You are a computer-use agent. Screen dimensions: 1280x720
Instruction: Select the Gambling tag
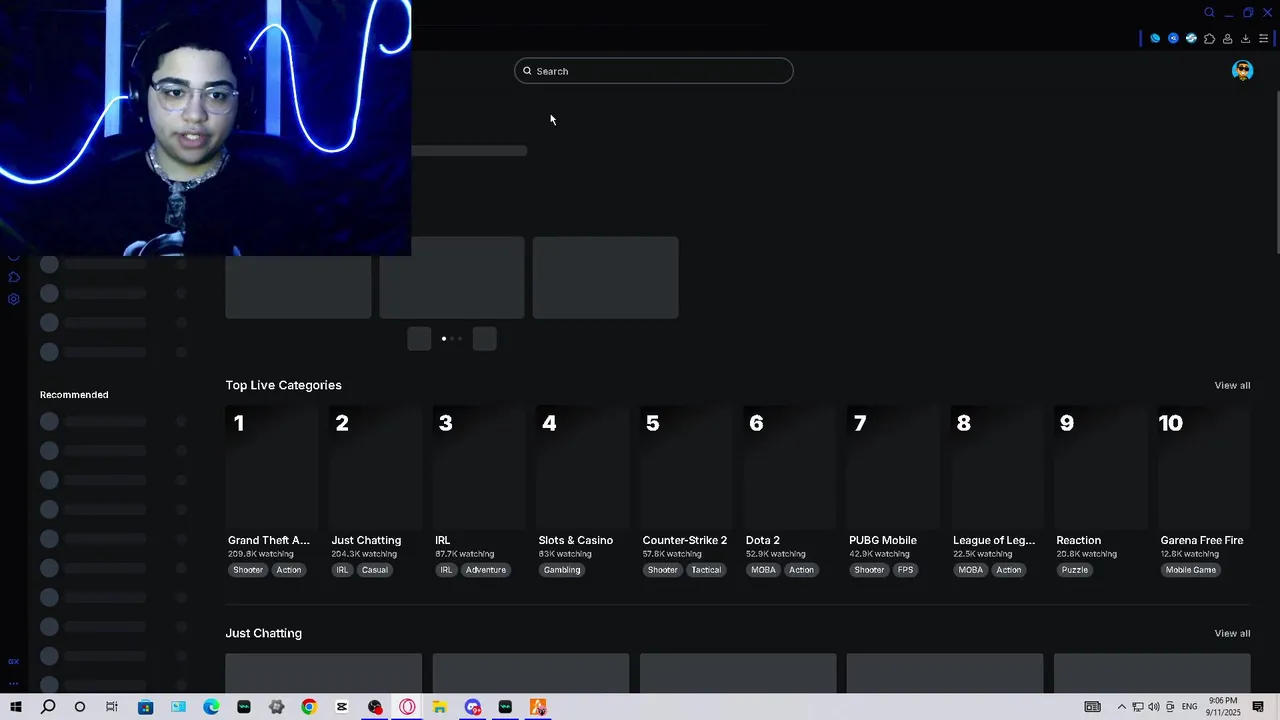562,570
